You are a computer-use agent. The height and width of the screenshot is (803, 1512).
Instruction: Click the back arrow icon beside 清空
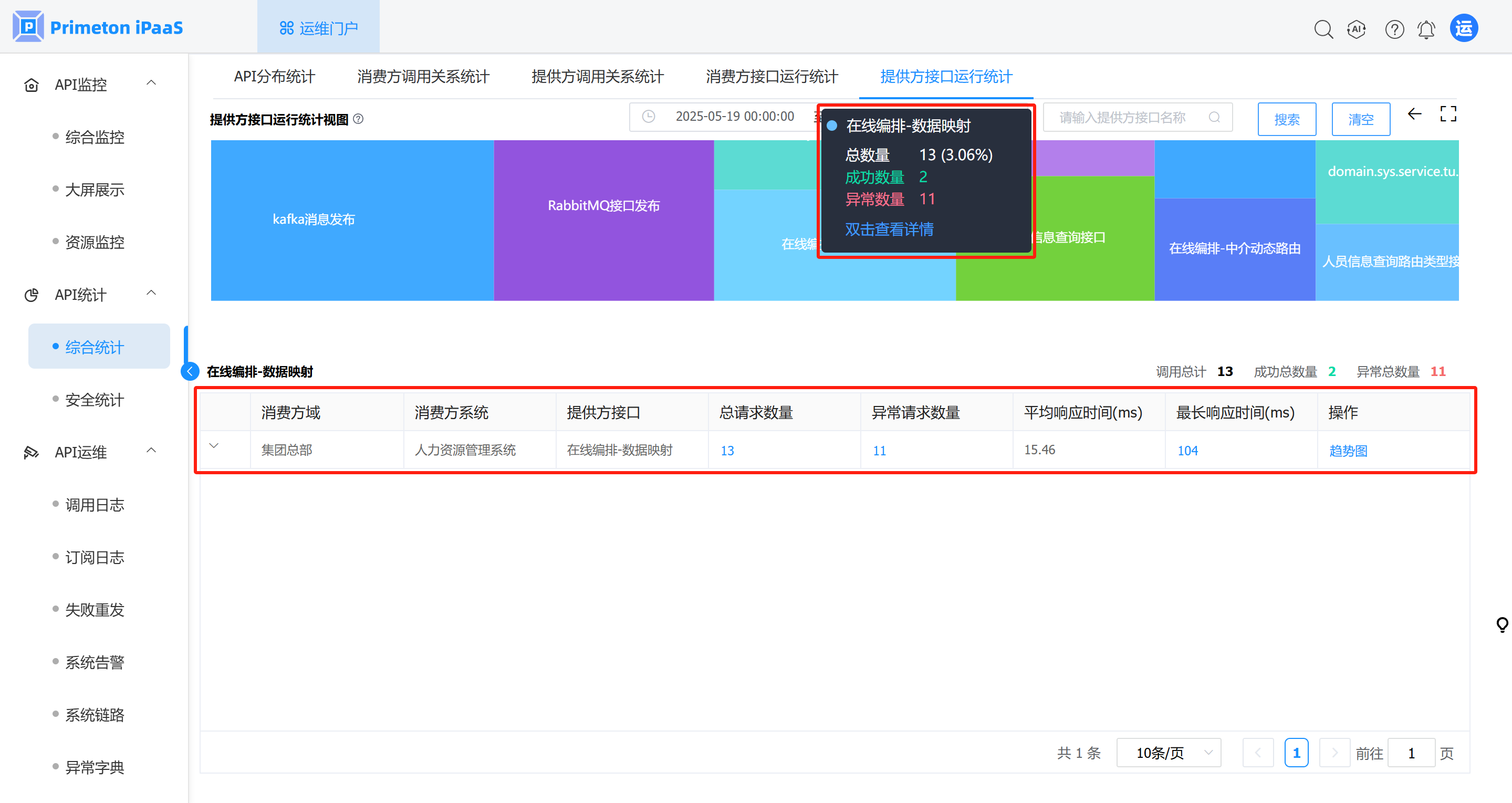1414,114
